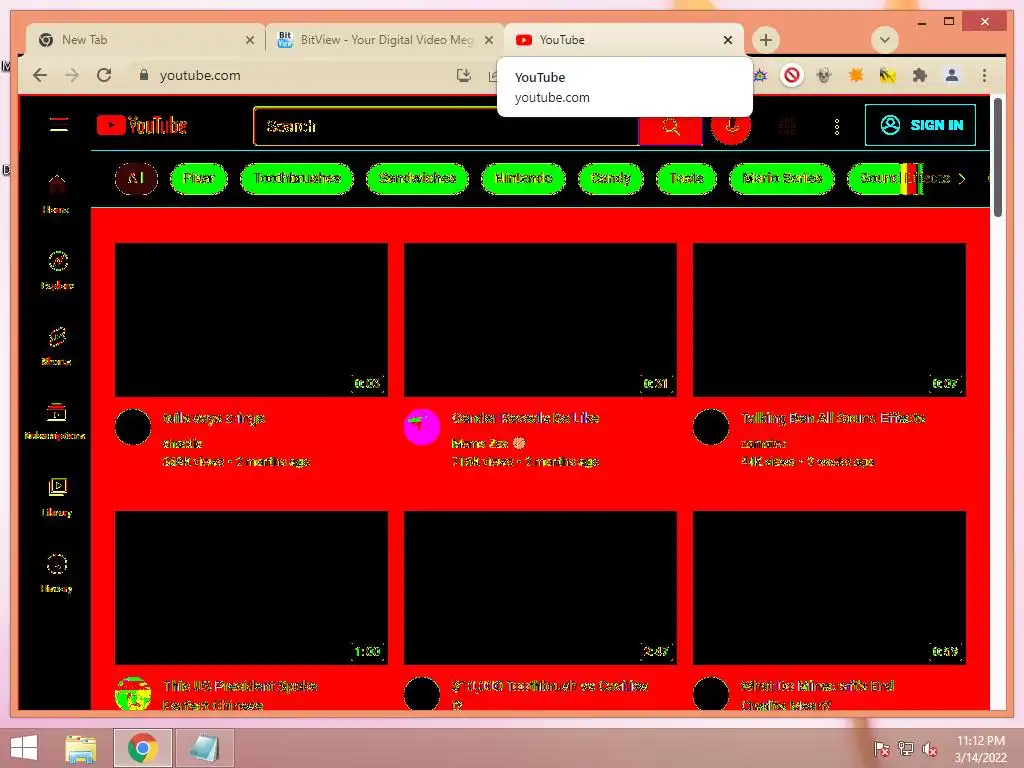This screenshot has width=1024, height=768.
Task: Open the puzzle-piece Extensions menu
Action: tap(920, 76)
